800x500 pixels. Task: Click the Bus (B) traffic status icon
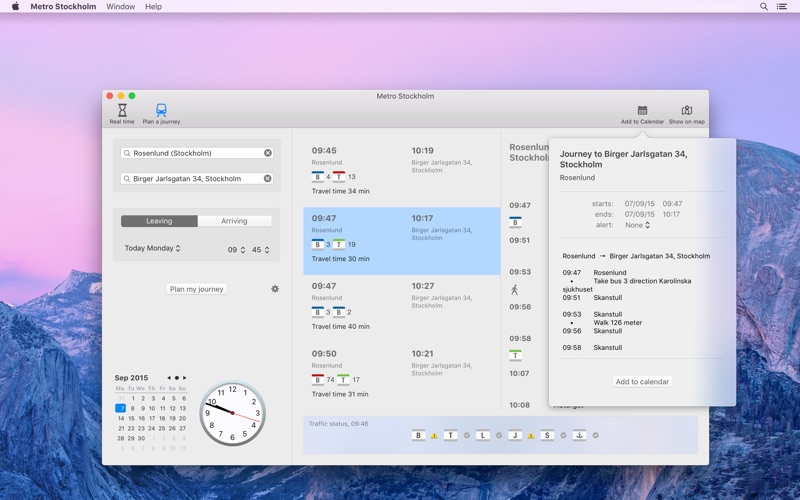point(418,435)
